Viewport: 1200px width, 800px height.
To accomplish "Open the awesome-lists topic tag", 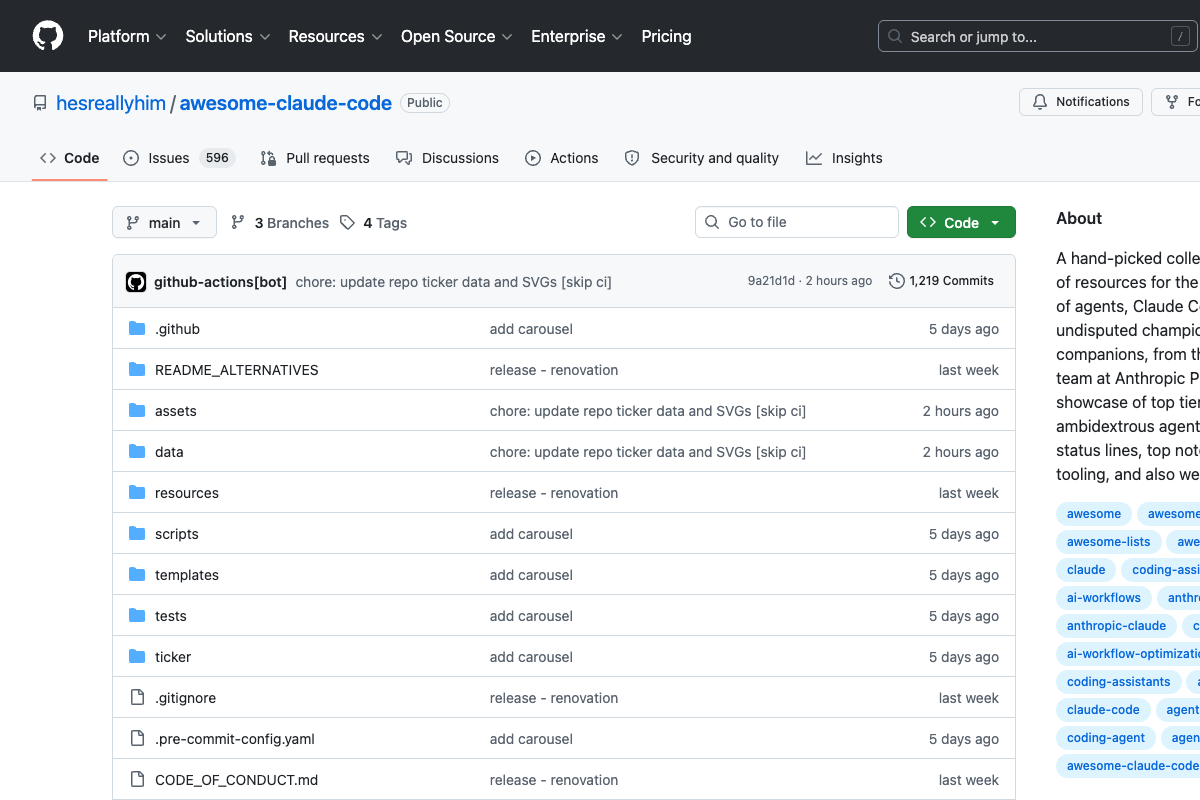I will tap(1108, 542).
